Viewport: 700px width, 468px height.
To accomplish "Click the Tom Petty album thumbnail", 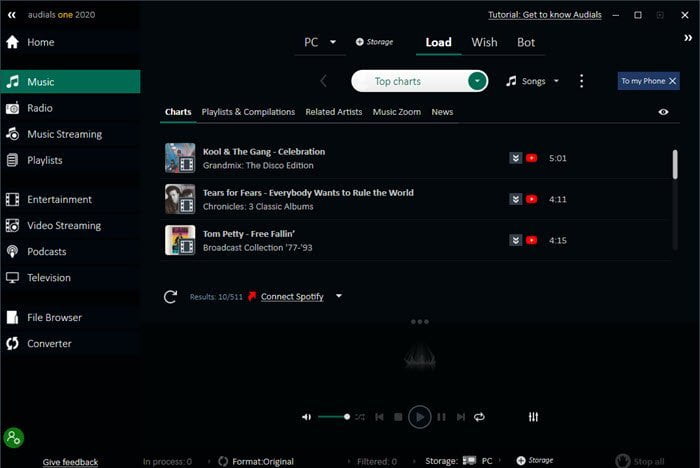I will point(180,240).
